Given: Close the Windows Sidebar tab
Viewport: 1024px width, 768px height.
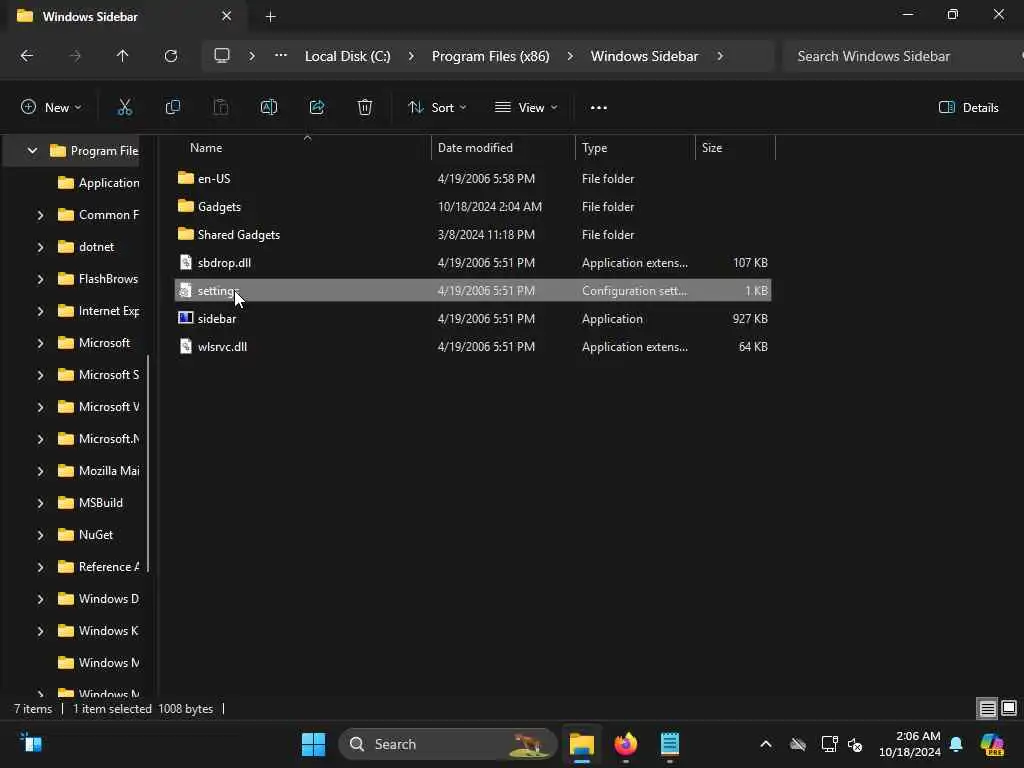Looking at the screenshot, I should click(x=227, y=16).
